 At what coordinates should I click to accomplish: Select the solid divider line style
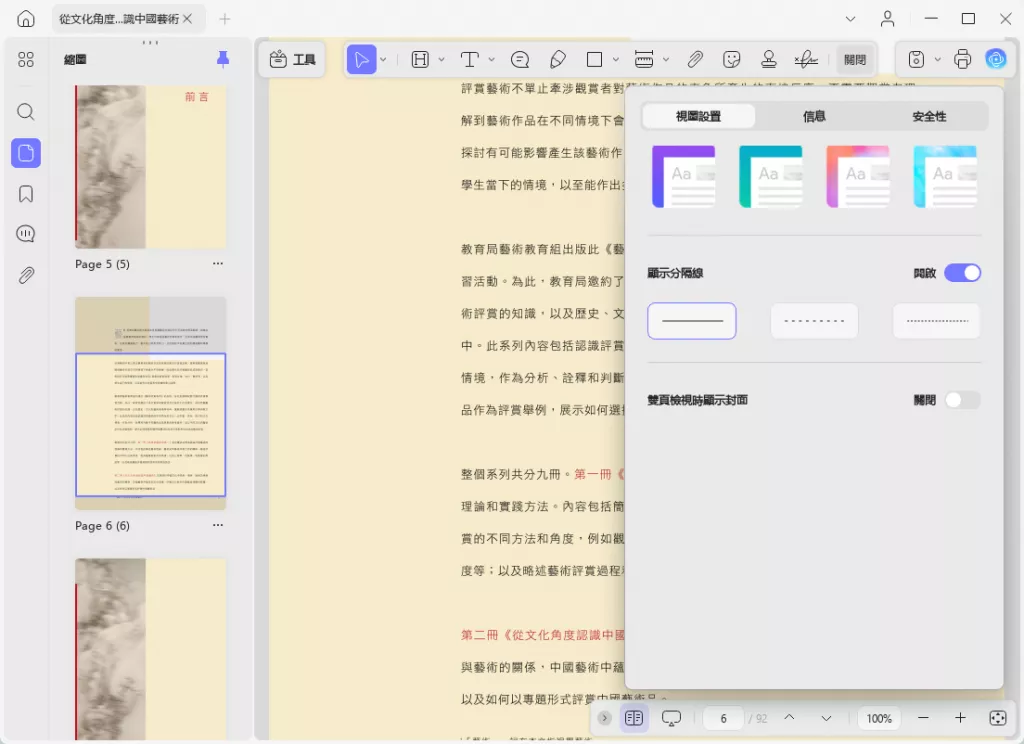pos(692,321)
